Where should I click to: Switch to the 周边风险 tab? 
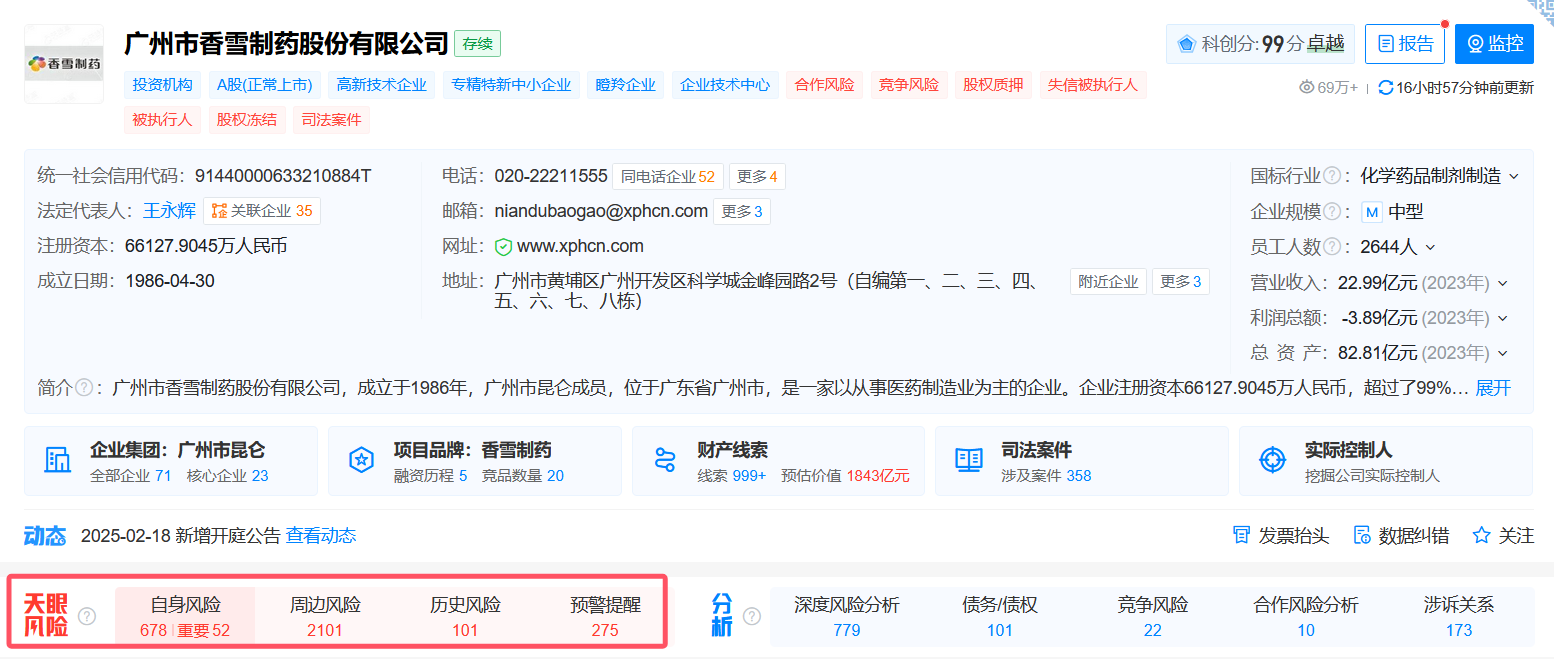[x=325, y=616]
